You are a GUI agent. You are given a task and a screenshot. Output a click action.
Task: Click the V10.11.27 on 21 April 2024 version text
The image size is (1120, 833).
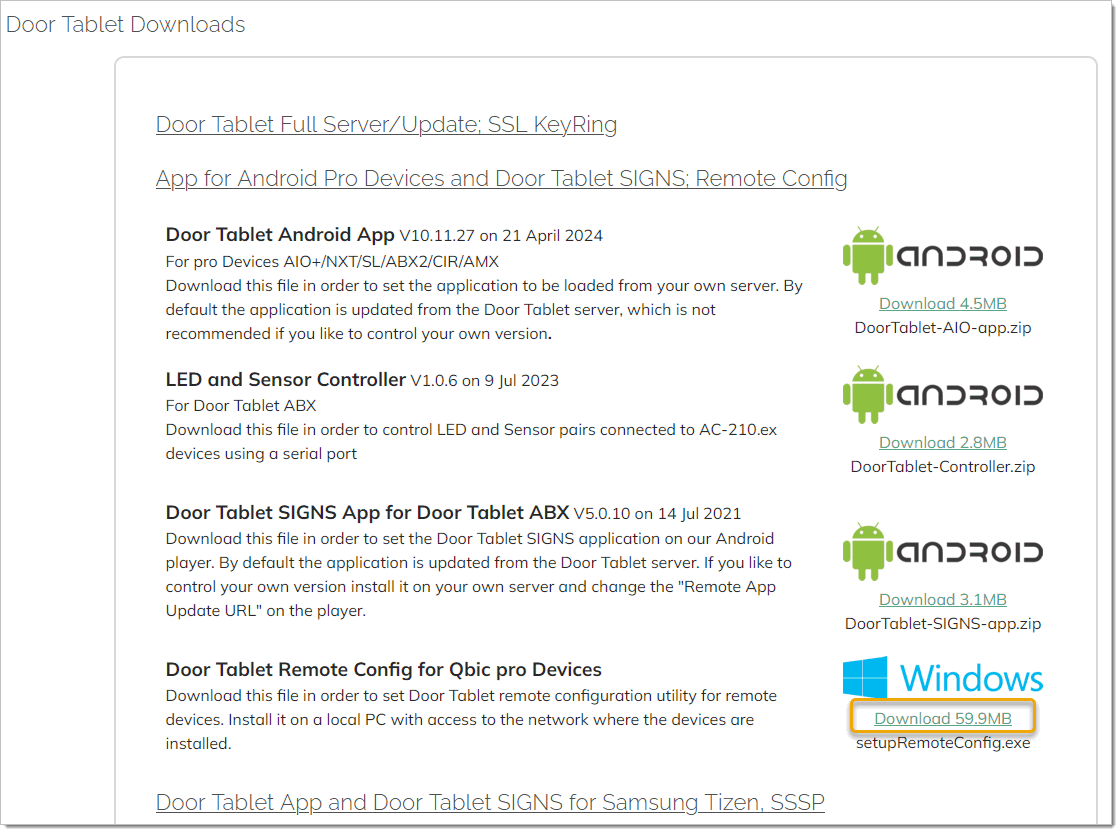501,236
